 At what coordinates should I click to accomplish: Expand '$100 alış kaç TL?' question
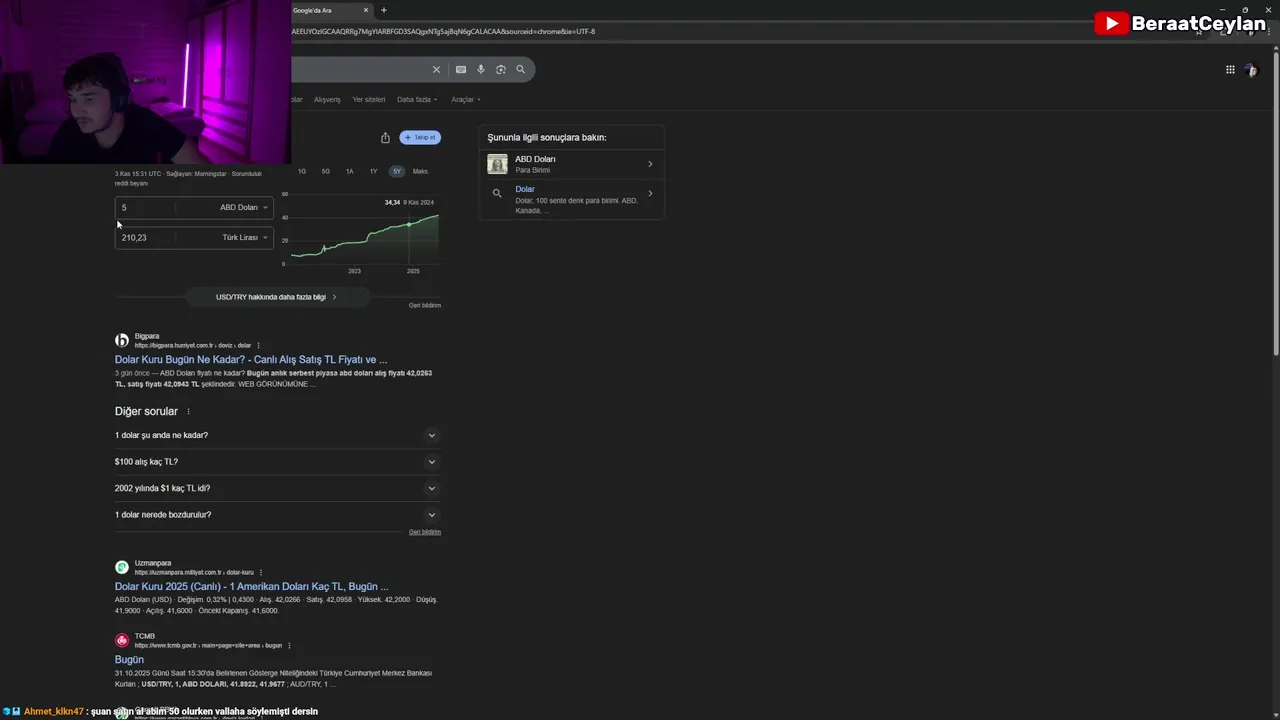tap(277, 461)
